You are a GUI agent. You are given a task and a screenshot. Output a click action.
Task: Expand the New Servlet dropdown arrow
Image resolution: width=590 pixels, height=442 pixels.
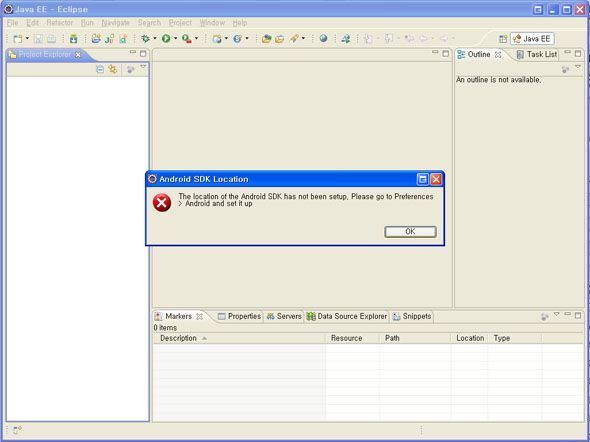coord(247,38)
